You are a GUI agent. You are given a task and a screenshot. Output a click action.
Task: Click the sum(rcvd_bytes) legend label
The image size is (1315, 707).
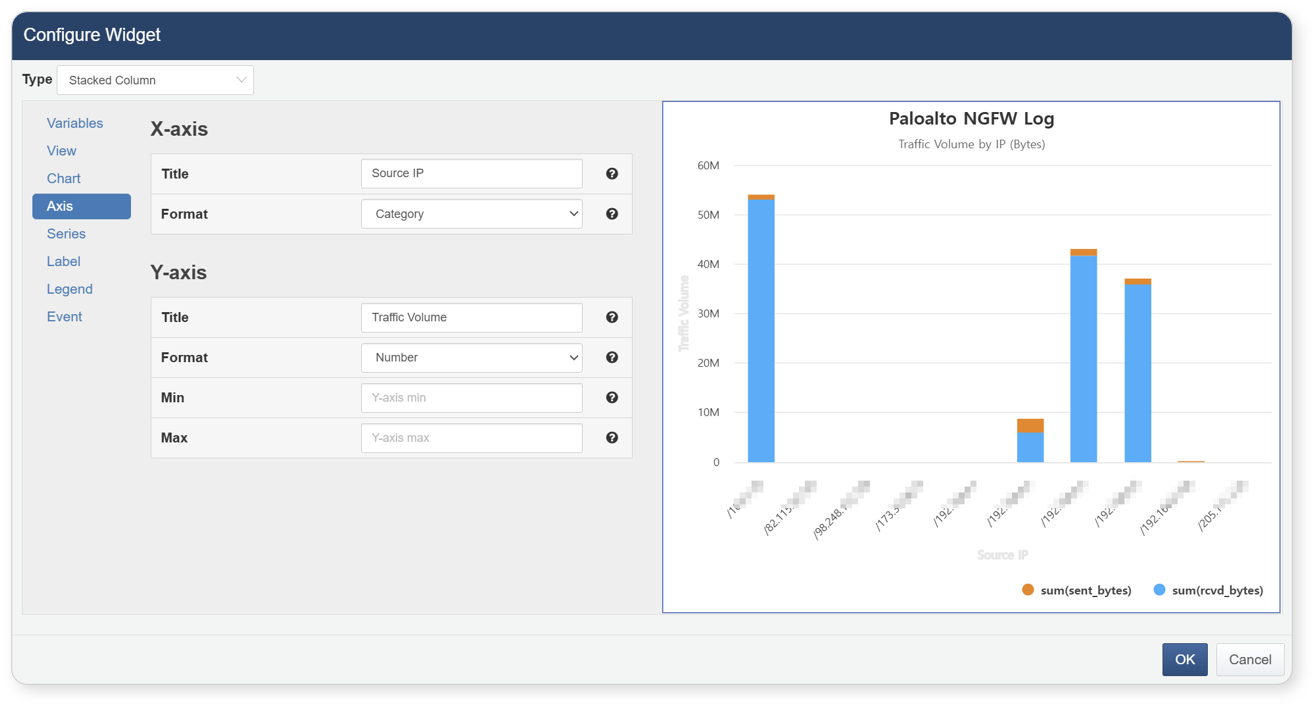click(x=1217, y=591)
